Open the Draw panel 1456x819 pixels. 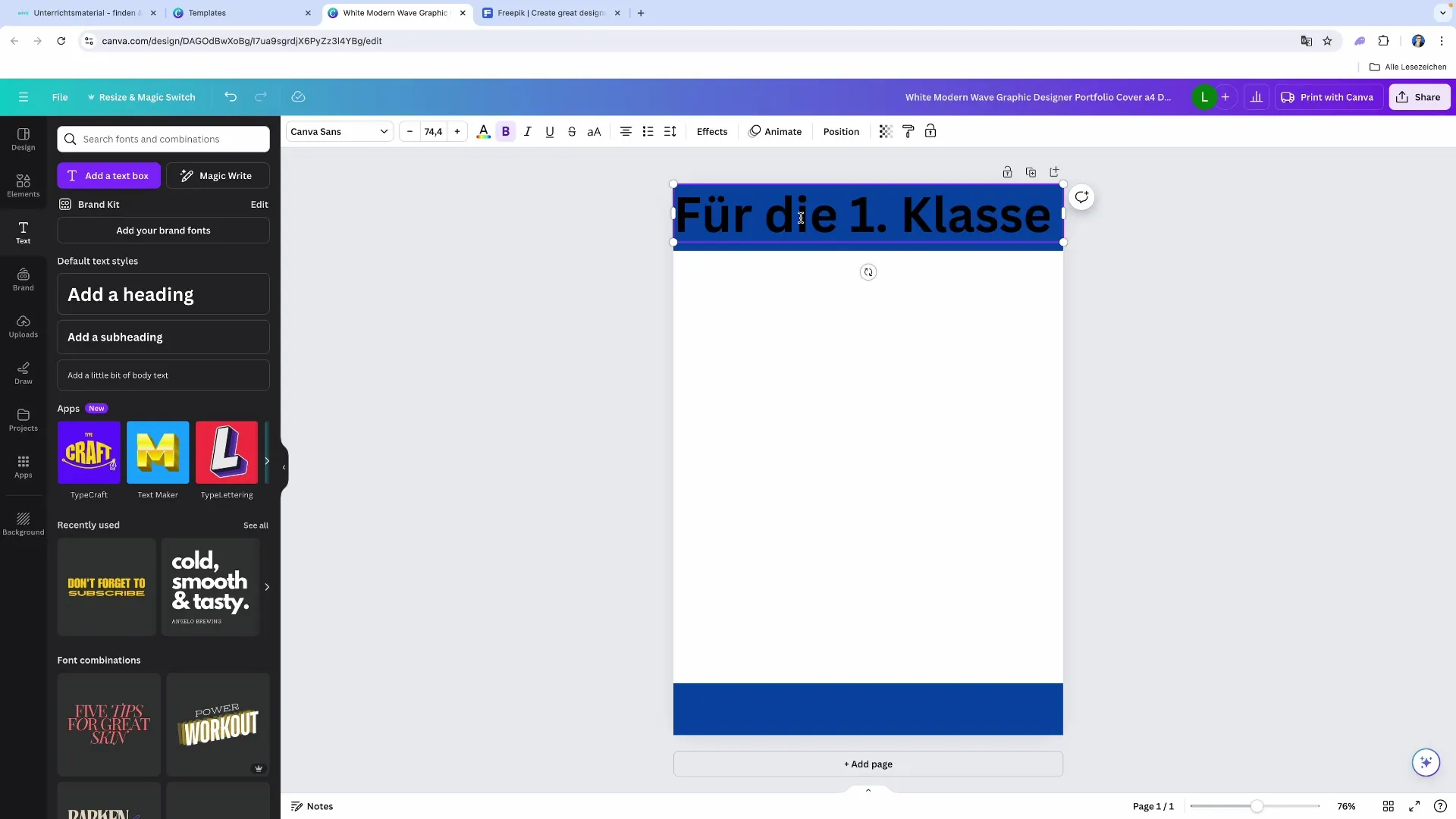click(23, 372)
